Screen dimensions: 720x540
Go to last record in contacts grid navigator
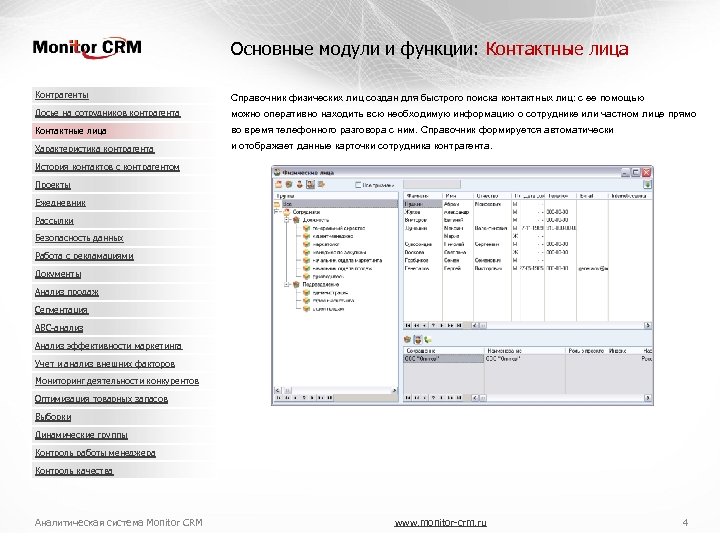(459, 326)
